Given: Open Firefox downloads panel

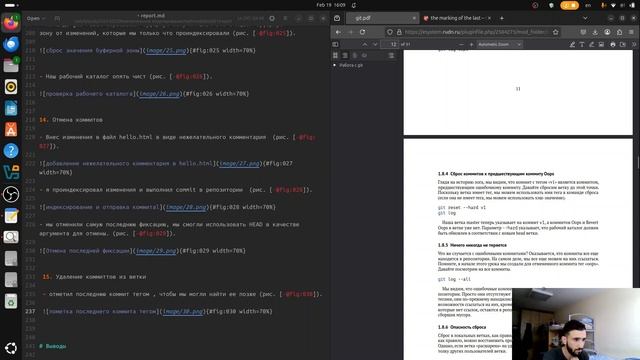Looking at the screenshot, I should pyautogui.click(x=595, y=32).
